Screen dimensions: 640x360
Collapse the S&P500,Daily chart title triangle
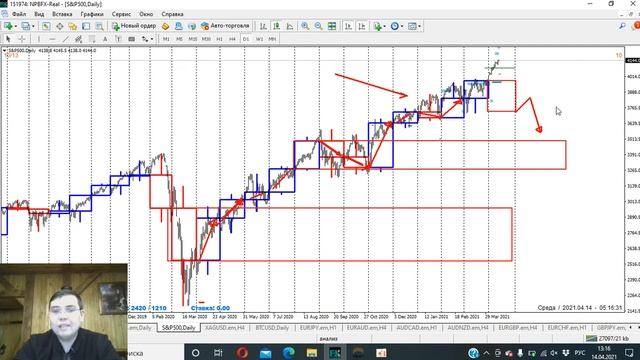(4, 51)
